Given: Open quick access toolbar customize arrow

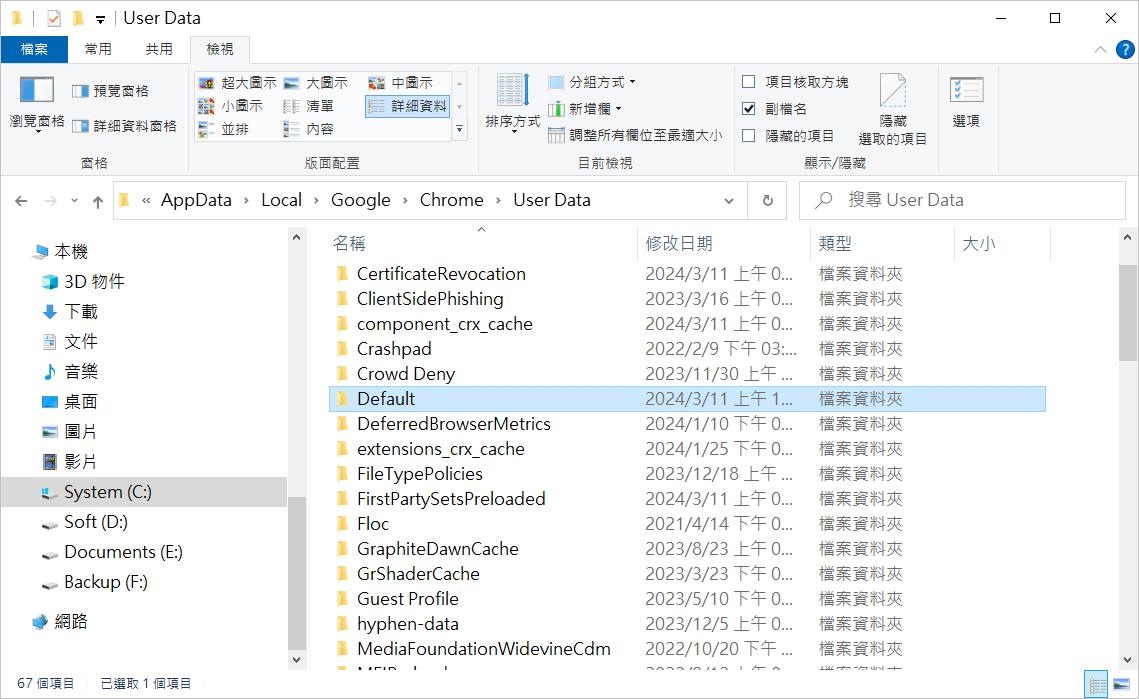Looking at the screenshot, I should (100, 20).
